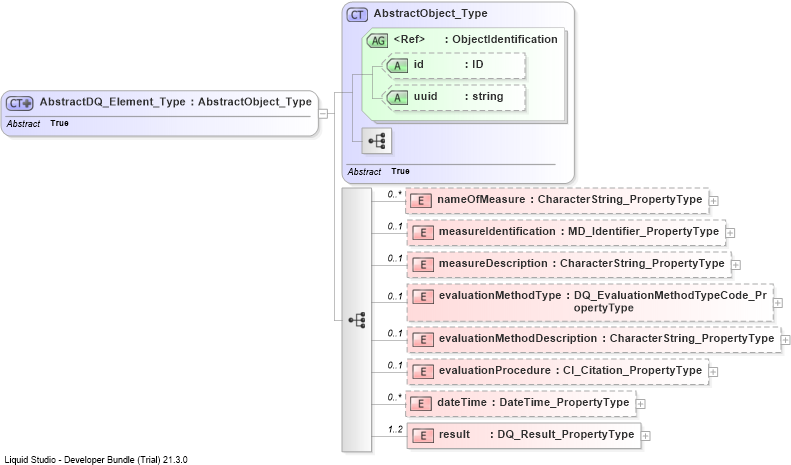Screen dimensions: 791x465
Task: Click the CT icon of AbstractObject_Type
Action: click(x=357, y=15)
